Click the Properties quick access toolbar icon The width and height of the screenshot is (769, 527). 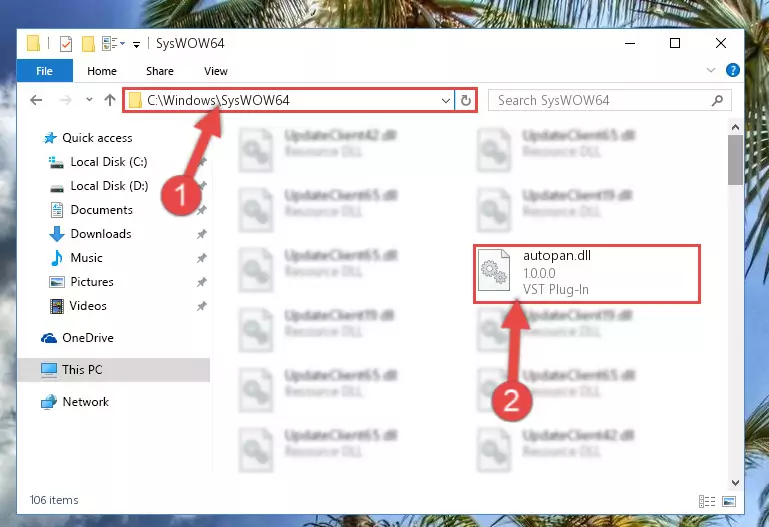click(66, 44)
